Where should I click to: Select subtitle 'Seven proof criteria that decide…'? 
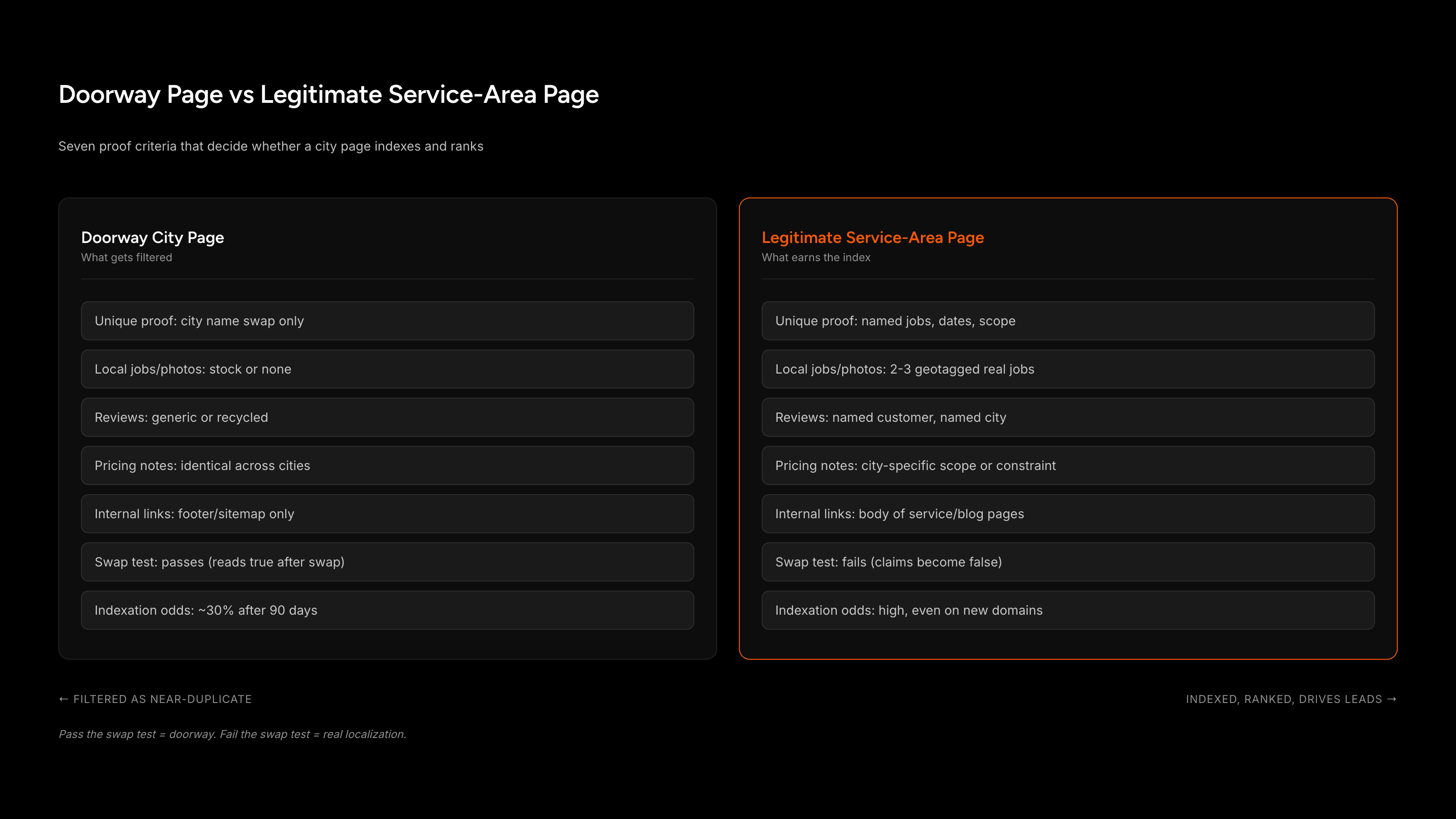pyautogui.click(x=271, y=147)
